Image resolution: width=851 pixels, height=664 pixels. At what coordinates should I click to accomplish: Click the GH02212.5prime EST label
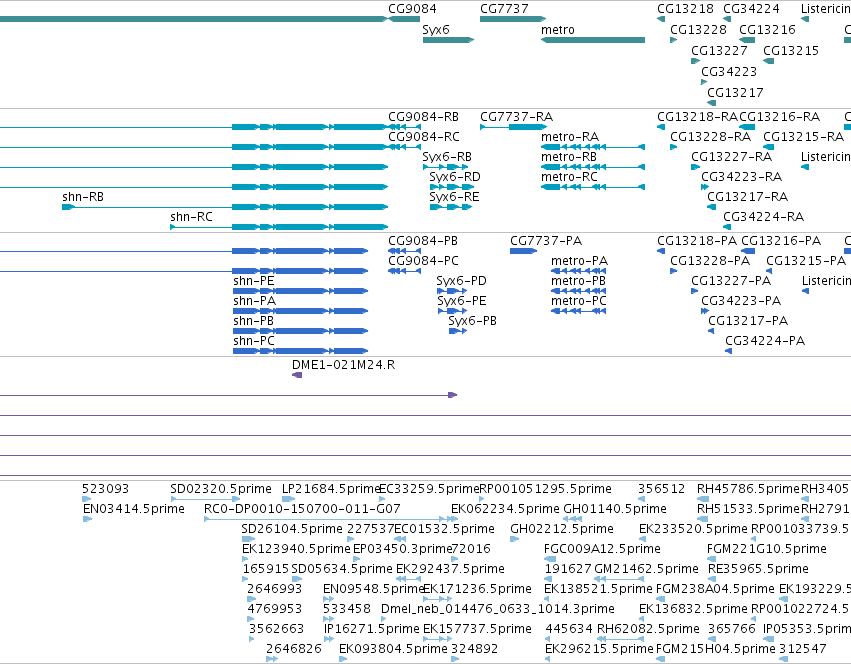[x=562, y=529]
